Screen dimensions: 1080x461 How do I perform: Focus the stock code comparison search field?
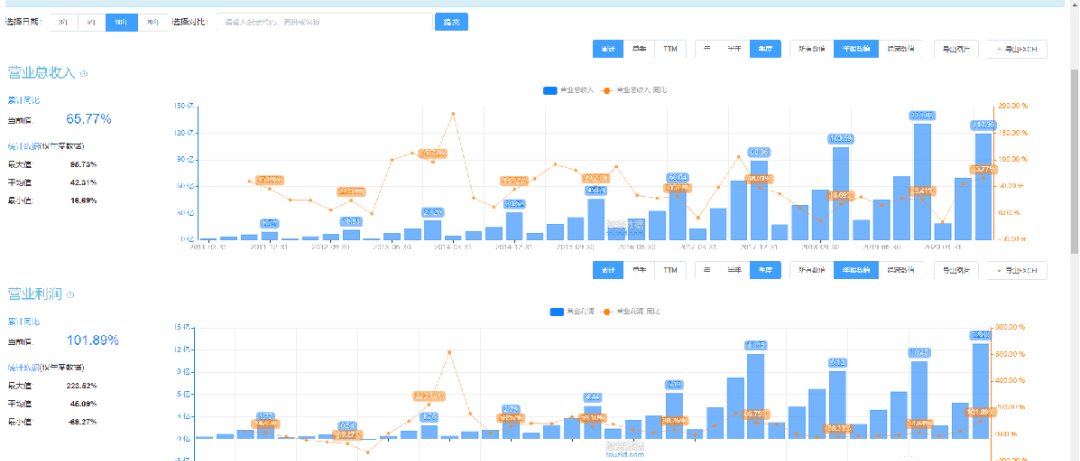[x=324, y=22]
